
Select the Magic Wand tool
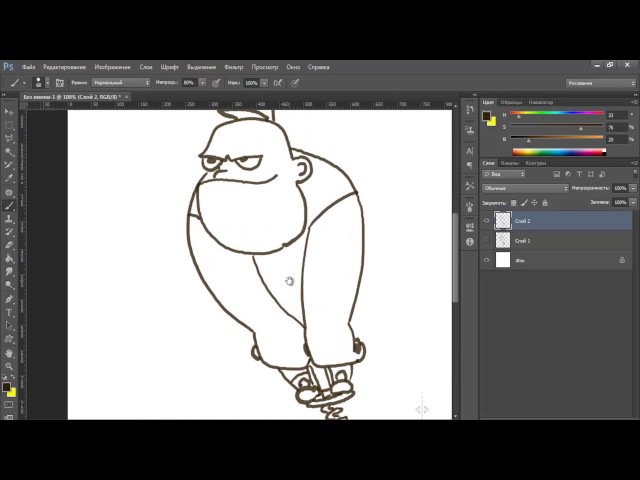pos(9,152)
